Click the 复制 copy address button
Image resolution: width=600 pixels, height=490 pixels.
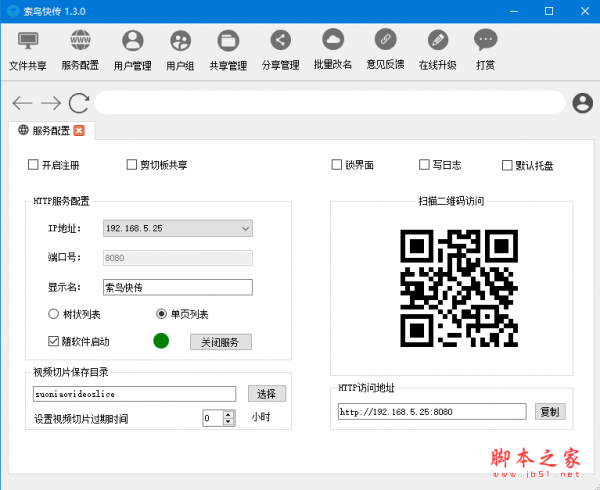550,411
